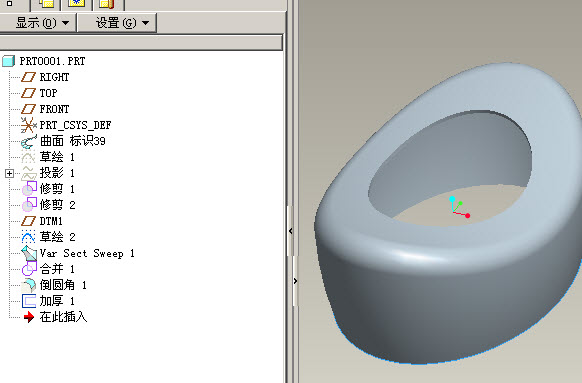The height and width of the screenshot is (383, 582).
Task: Click the 投影 1 projection icon
Action: (x=29, y=173)
